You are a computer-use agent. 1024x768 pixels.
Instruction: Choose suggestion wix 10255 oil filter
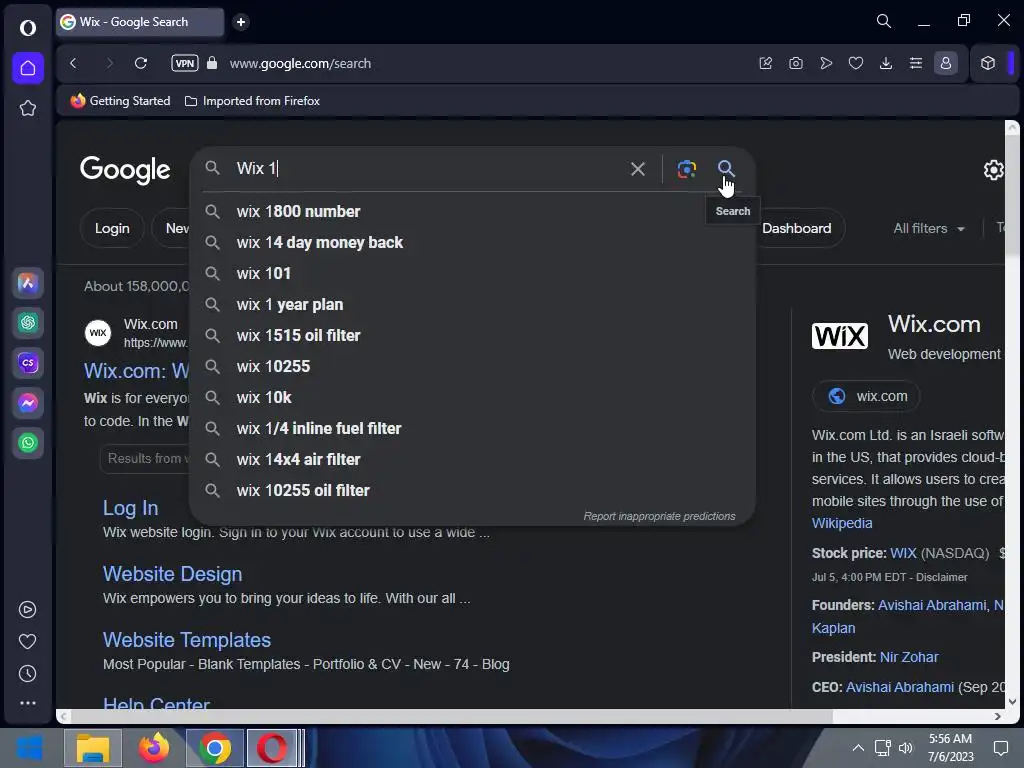click(x=472, y=490)
